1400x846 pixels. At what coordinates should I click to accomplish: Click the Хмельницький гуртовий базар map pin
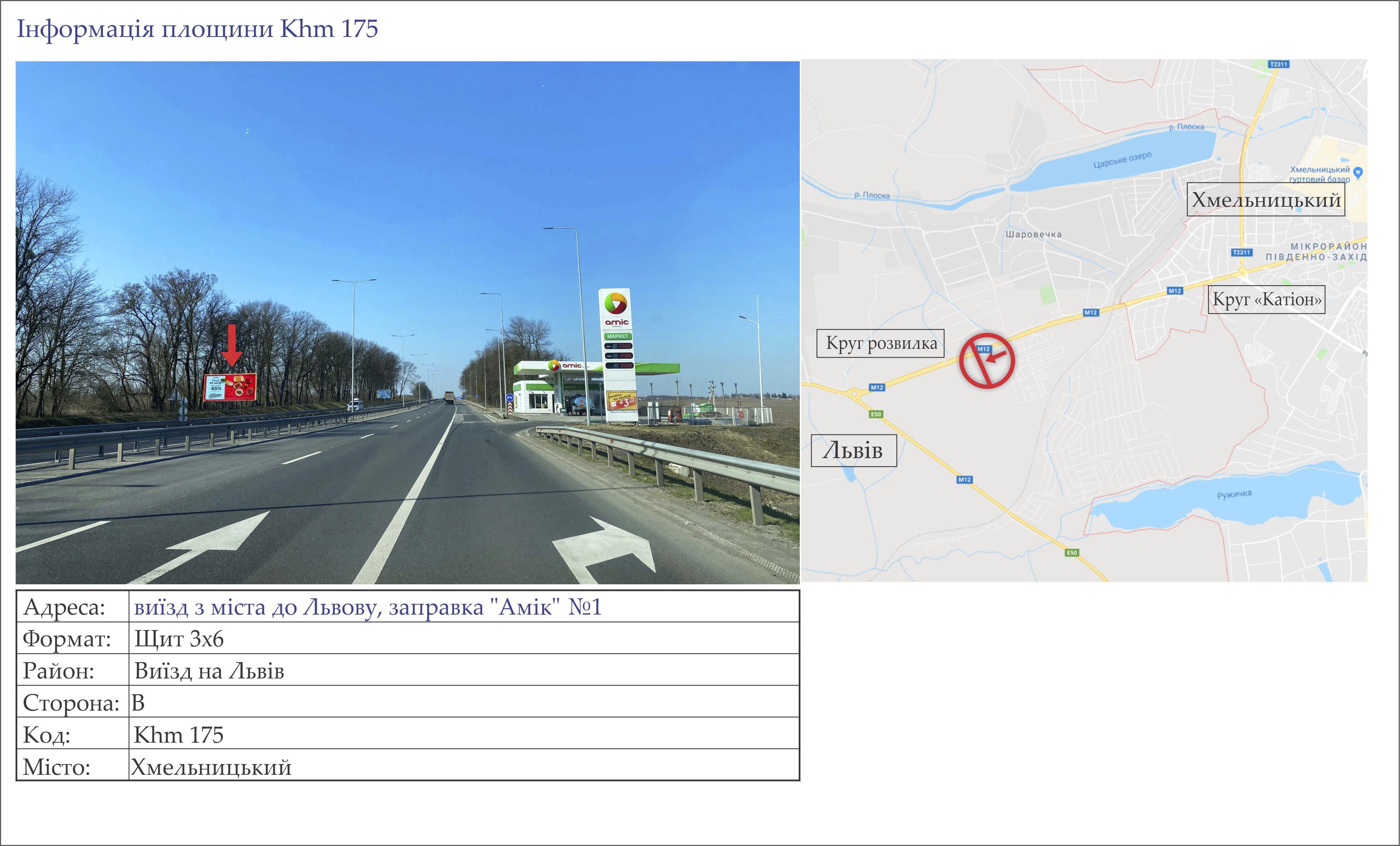tap(1358, 172)
